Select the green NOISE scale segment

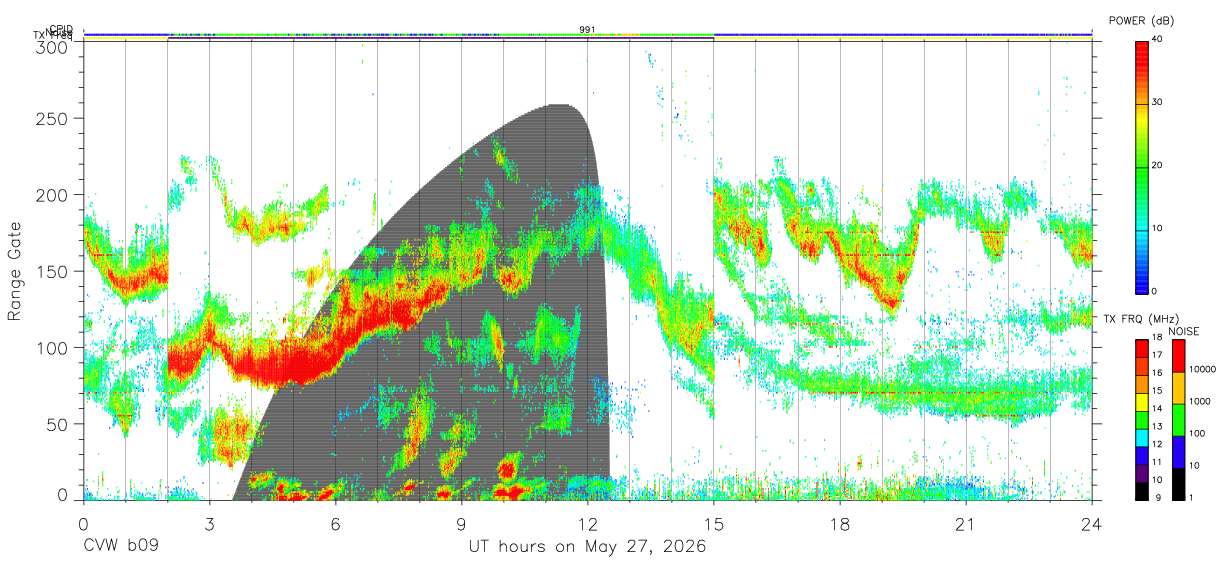pyautogui.click(x=1179, y=419)
